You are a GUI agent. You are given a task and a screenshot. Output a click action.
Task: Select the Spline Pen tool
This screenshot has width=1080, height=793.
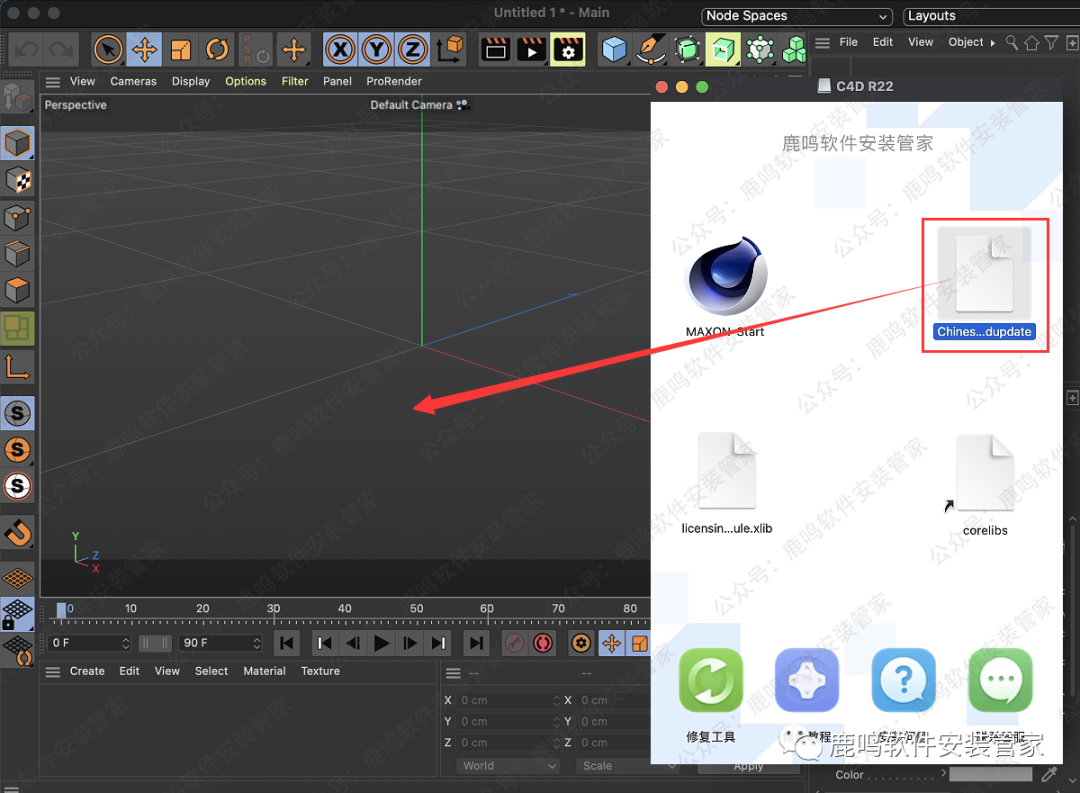click(x=651, y=49)
